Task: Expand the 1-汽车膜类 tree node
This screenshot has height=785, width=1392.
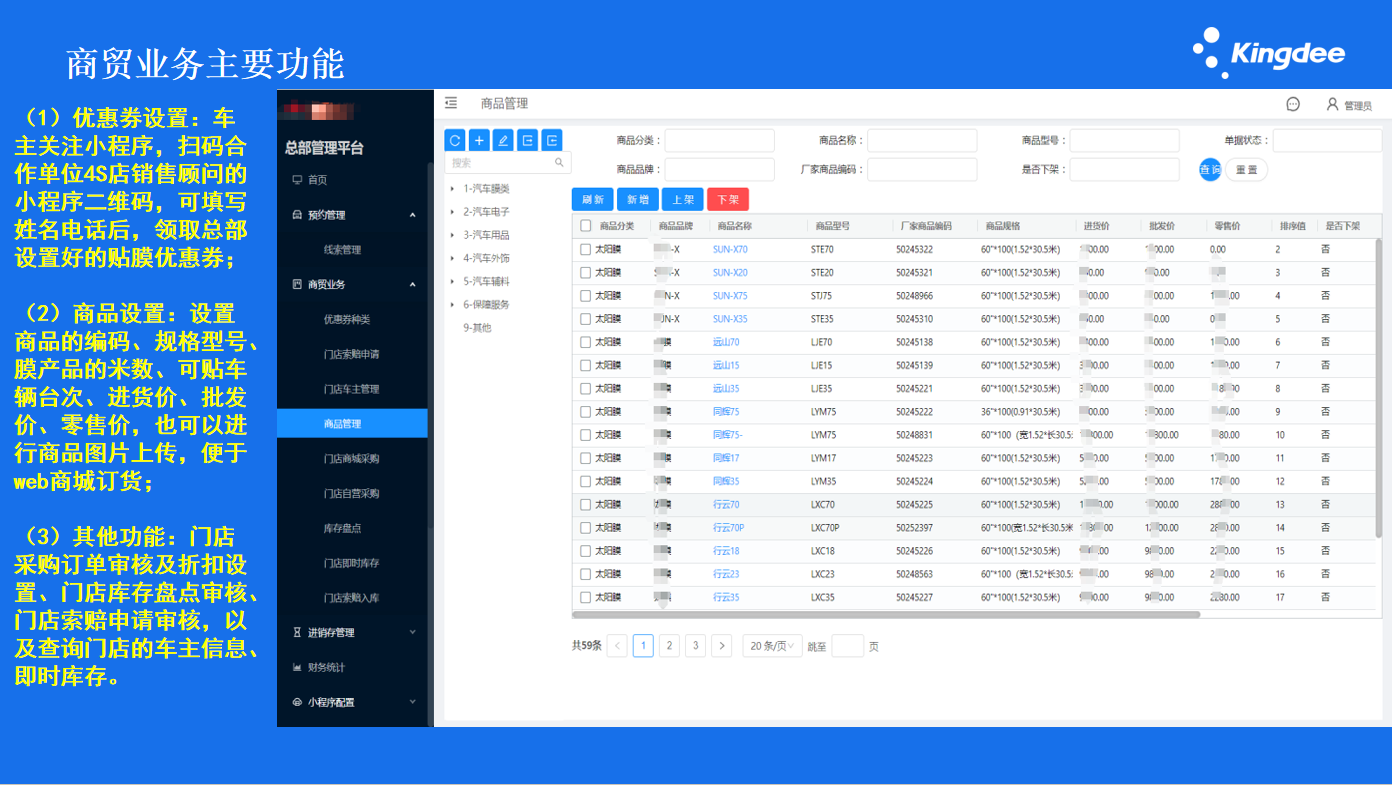Action: pyautogui.click(x=452, y=188)
